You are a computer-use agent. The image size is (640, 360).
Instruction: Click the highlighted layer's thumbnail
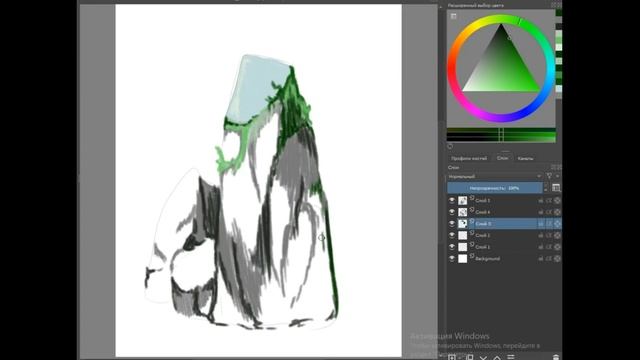462,224
